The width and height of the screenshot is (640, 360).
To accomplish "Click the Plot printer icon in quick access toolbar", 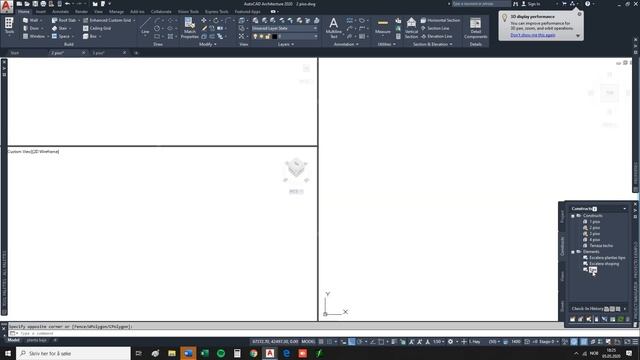I will pos(43,4).
